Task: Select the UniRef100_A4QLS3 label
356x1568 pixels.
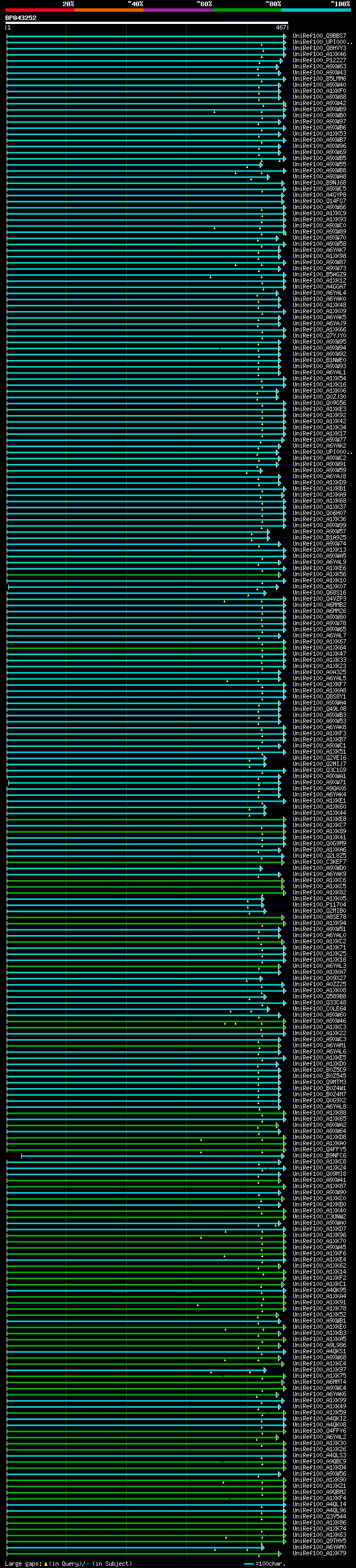Action: click(319, 1456)
